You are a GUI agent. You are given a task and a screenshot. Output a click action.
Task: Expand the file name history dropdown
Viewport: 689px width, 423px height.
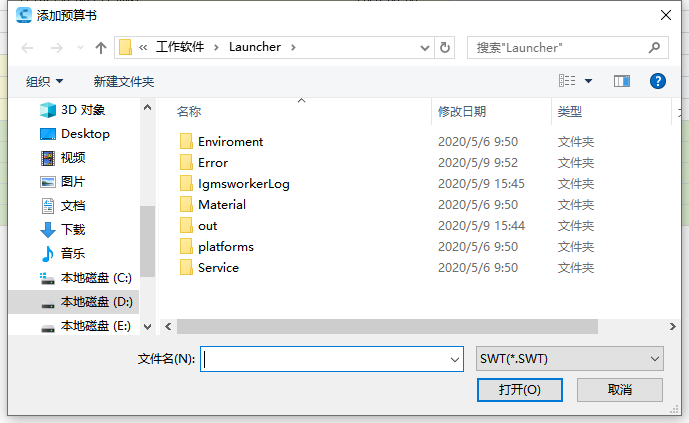[455, 359]
